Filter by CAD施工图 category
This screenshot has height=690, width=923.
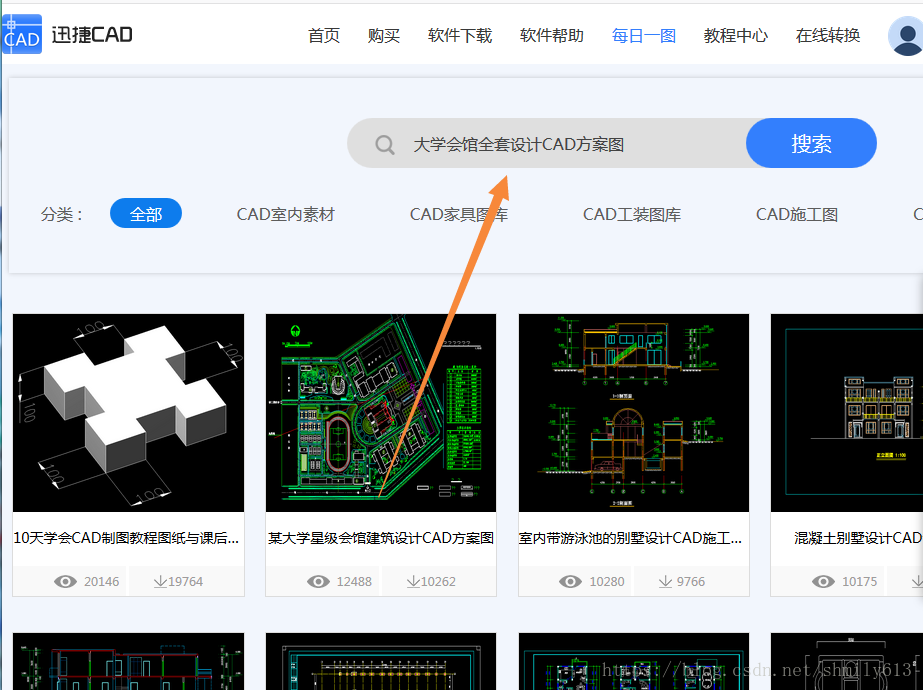pos(796,214)
